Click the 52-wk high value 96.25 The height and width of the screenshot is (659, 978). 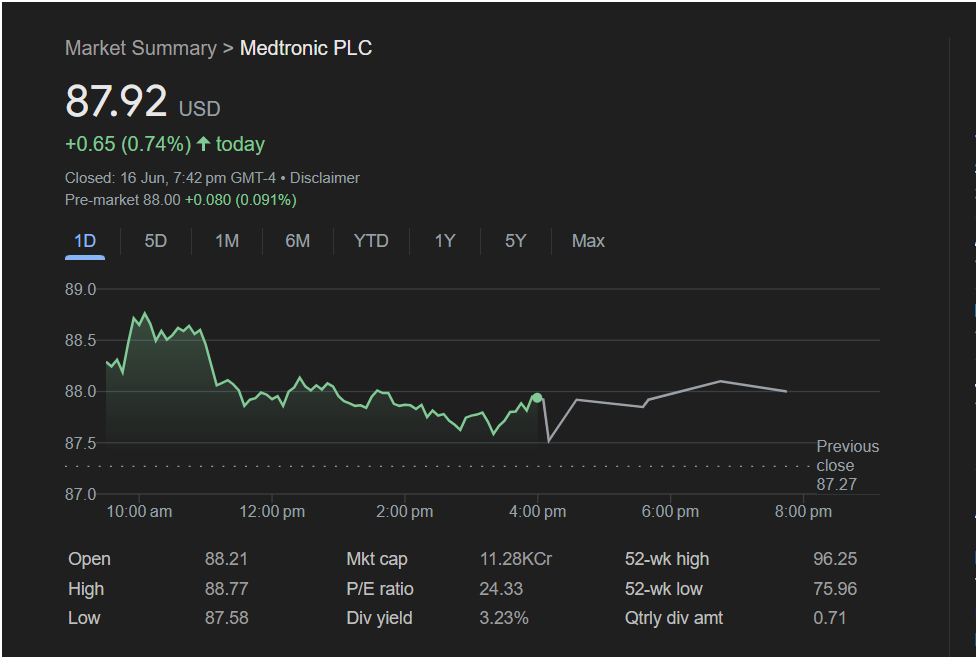click(x=835, y=559)
